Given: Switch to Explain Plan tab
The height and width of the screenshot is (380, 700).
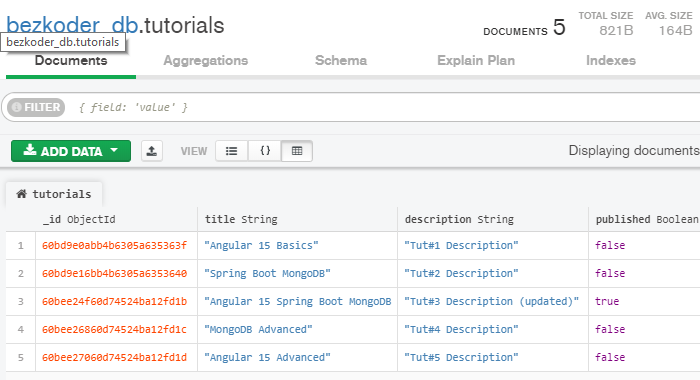Looking at the screenshot, I should click(x=476, y=60).
